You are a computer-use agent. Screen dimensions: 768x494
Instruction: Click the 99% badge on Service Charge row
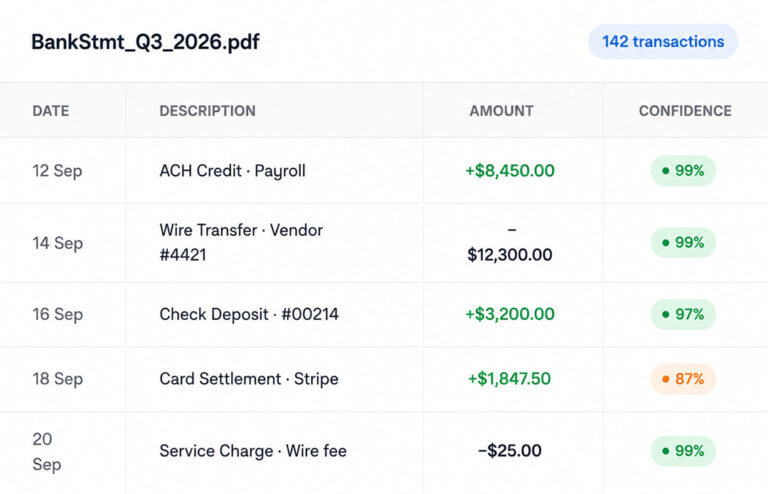(x=683, y=450)
